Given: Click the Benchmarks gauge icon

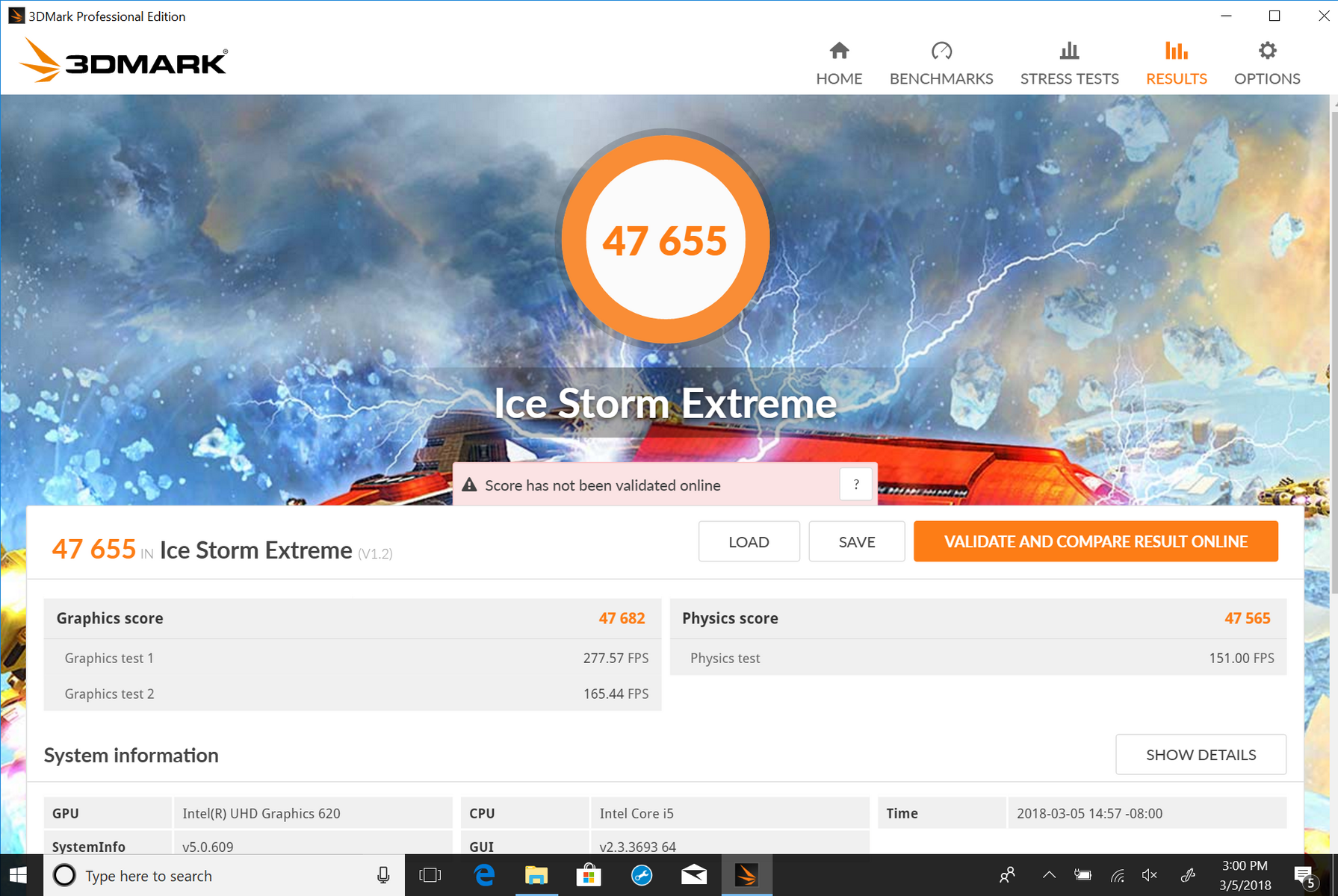Looking at the screenshot, I should (x=941, y=51).
